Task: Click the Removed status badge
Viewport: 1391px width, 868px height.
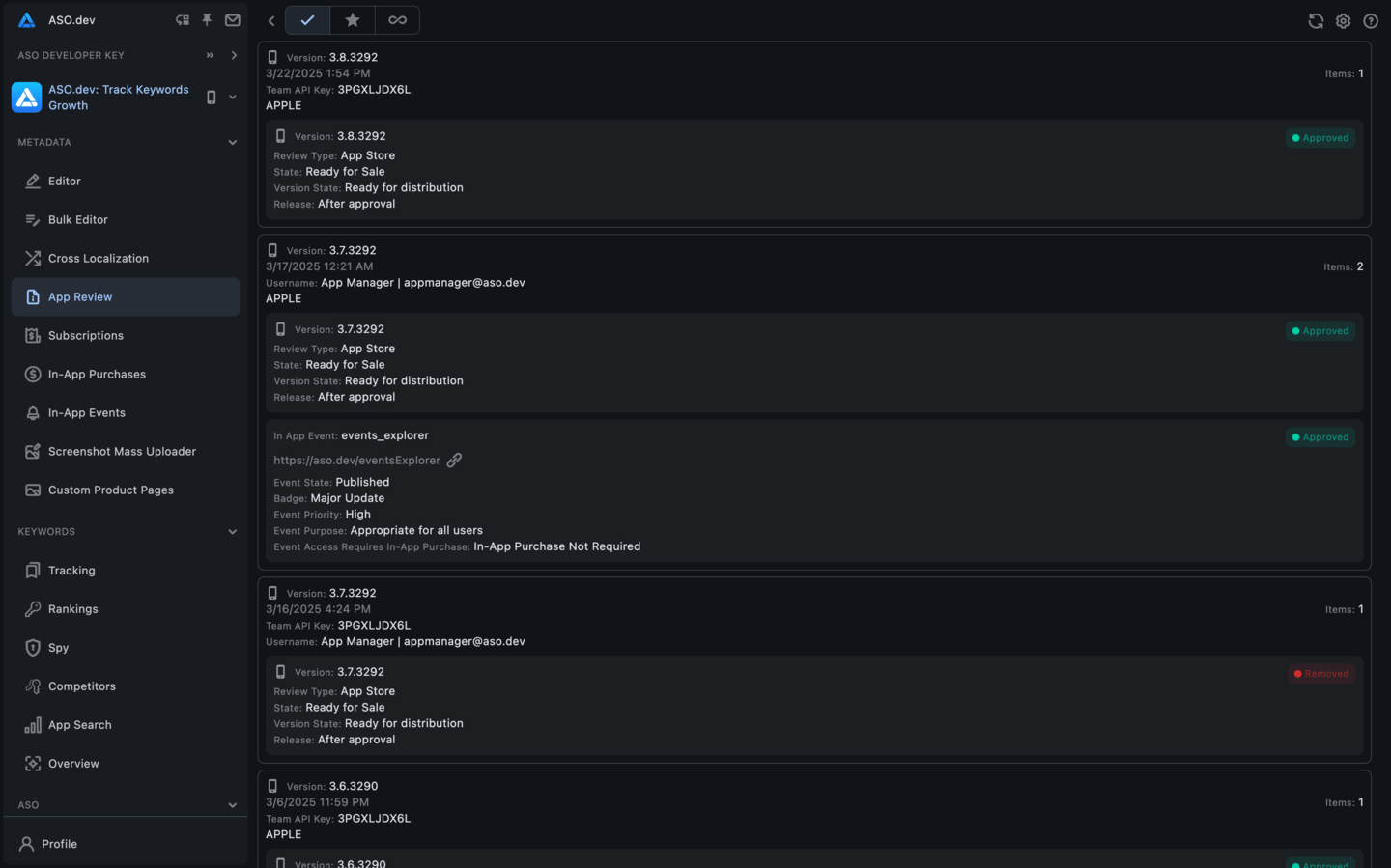Action: 1321,674
